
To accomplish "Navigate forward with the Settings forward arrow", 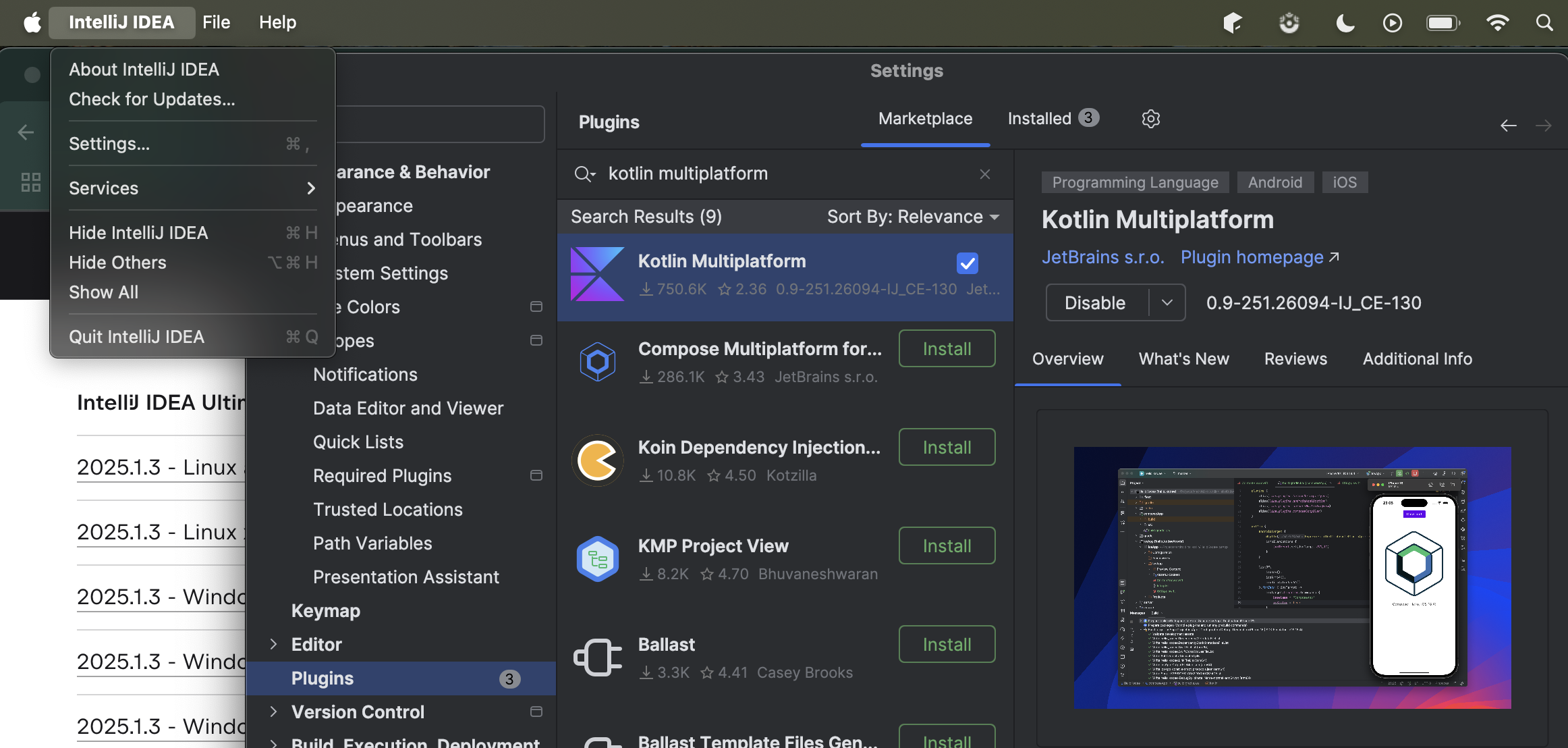I will point(1544,126).
